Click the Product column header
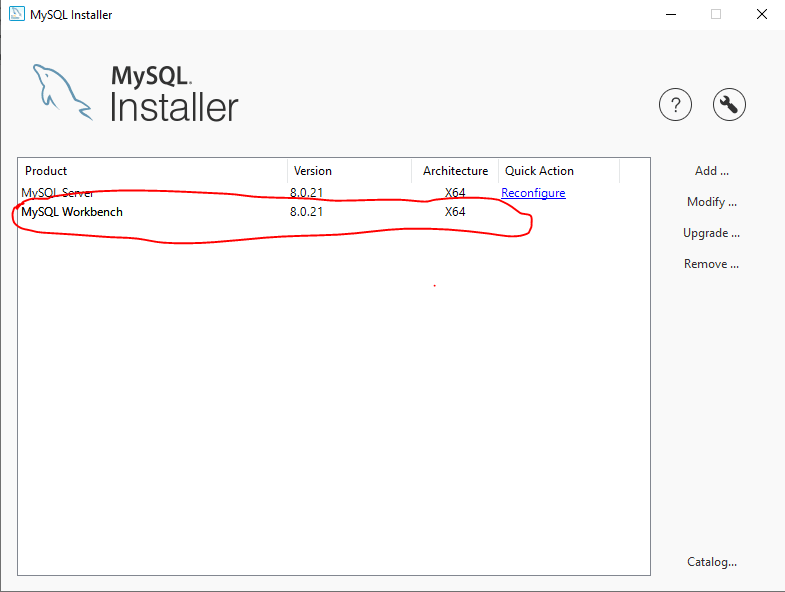 153,171
